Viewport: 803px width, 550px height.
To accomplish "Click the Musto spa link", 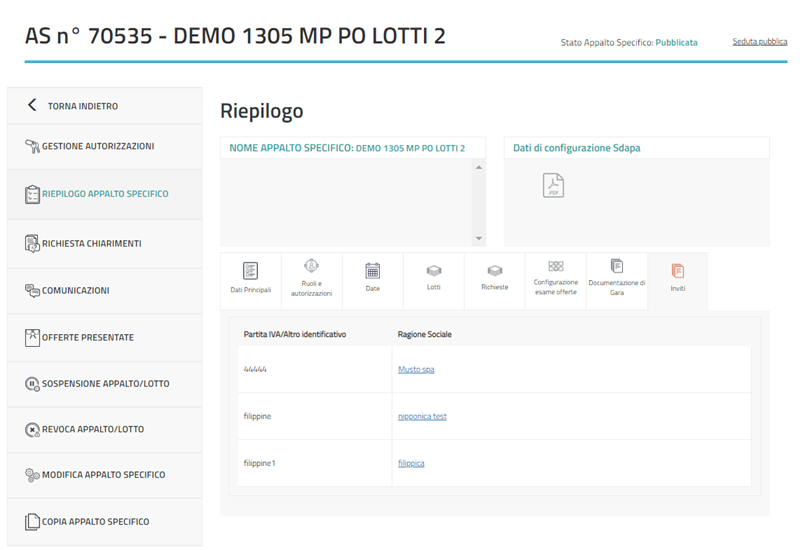I will pyautogui.click(x=416, y=370).
